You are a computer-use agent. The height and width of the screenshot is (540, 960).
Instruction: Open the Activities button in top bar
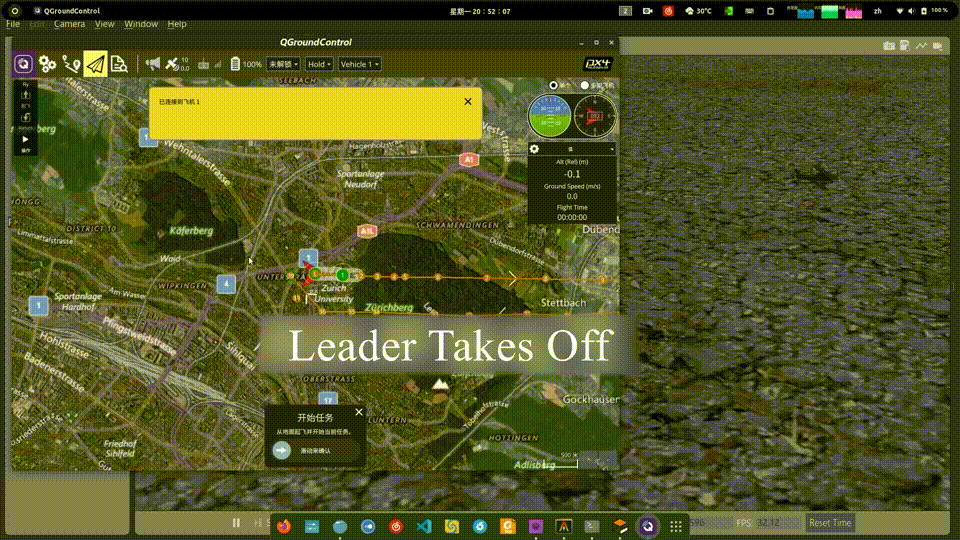point(15,11)
